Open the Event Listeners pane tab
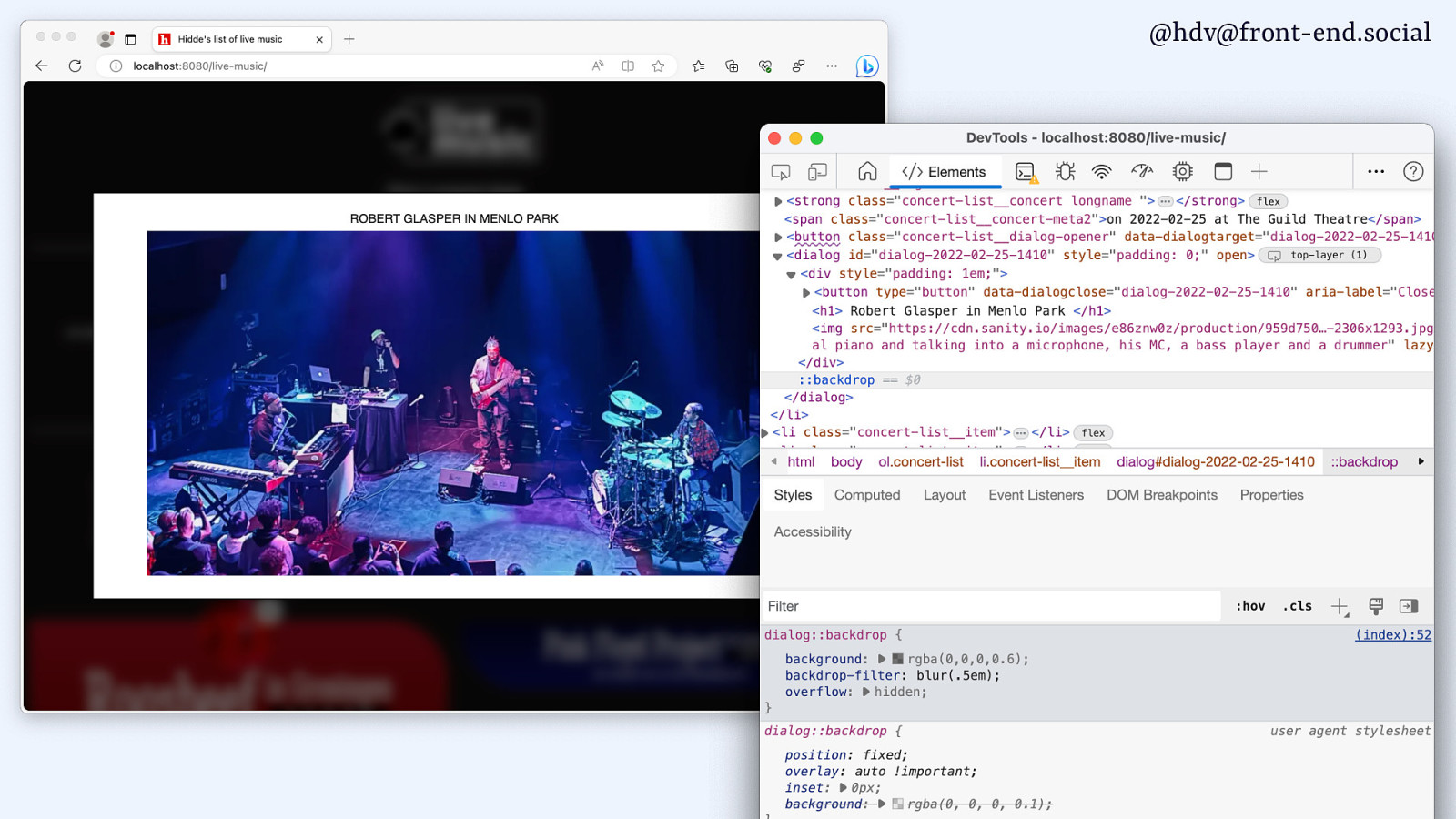The image size is (1456, 819). tap(1036, 495)
